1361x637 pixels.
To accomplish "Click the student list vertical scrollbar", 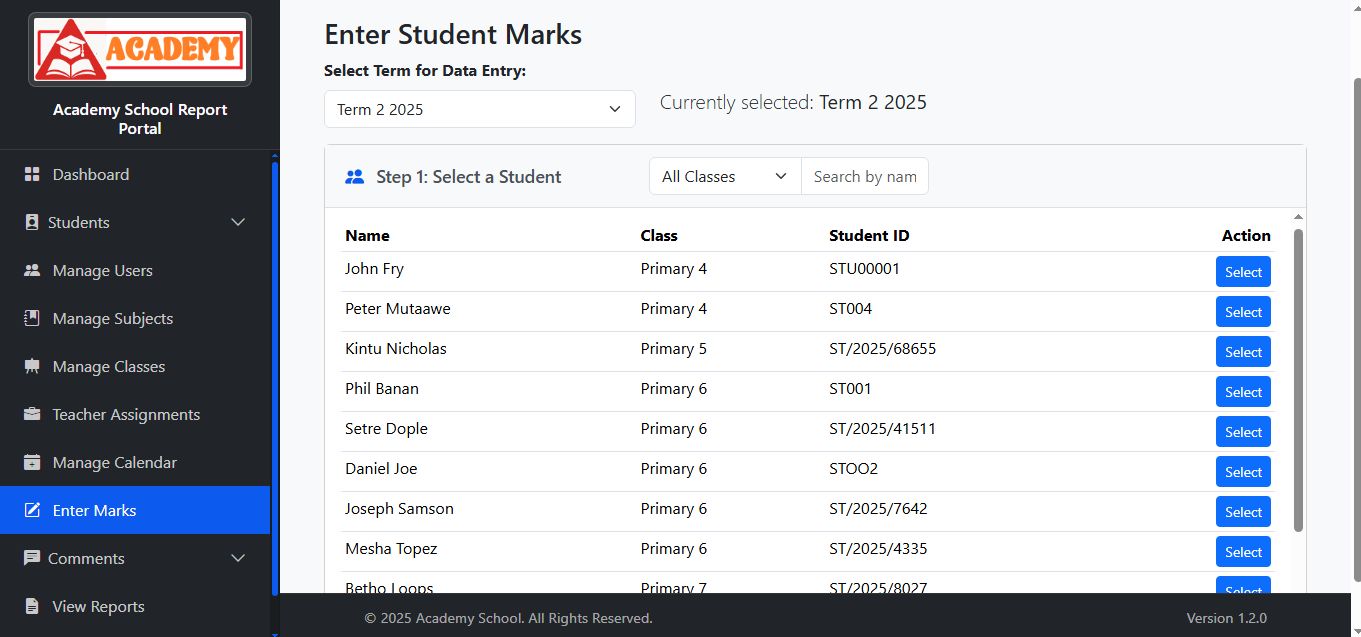I will click(x=1298, y=380).
